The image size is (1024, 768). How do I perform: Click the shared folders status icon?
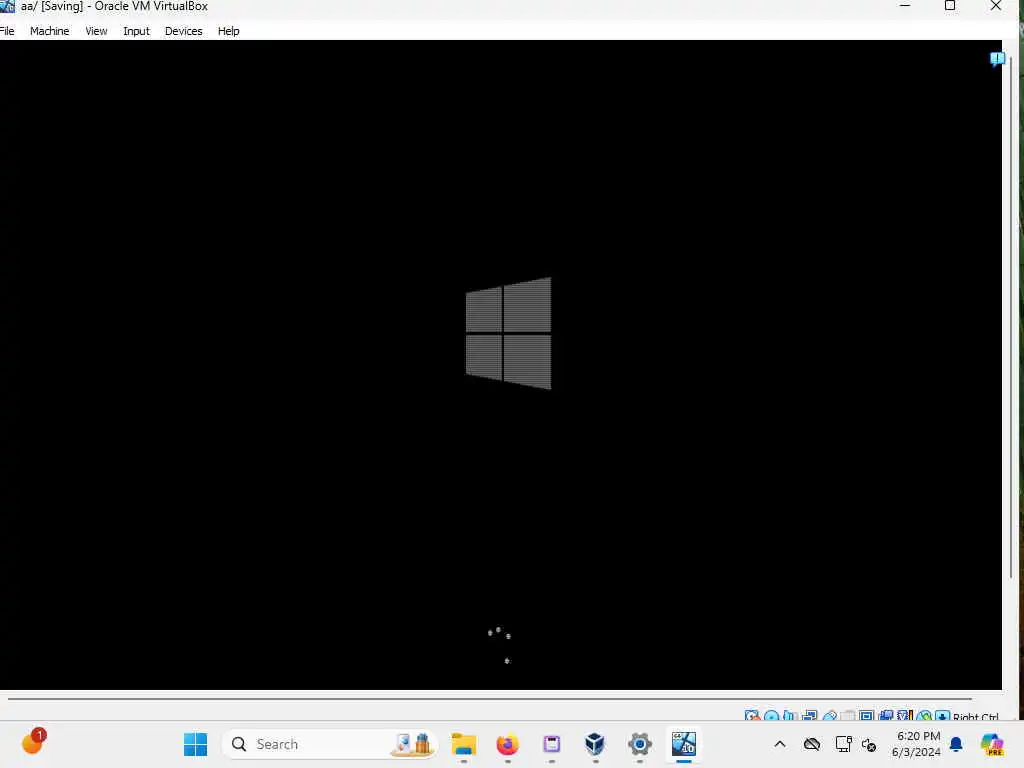848,716
